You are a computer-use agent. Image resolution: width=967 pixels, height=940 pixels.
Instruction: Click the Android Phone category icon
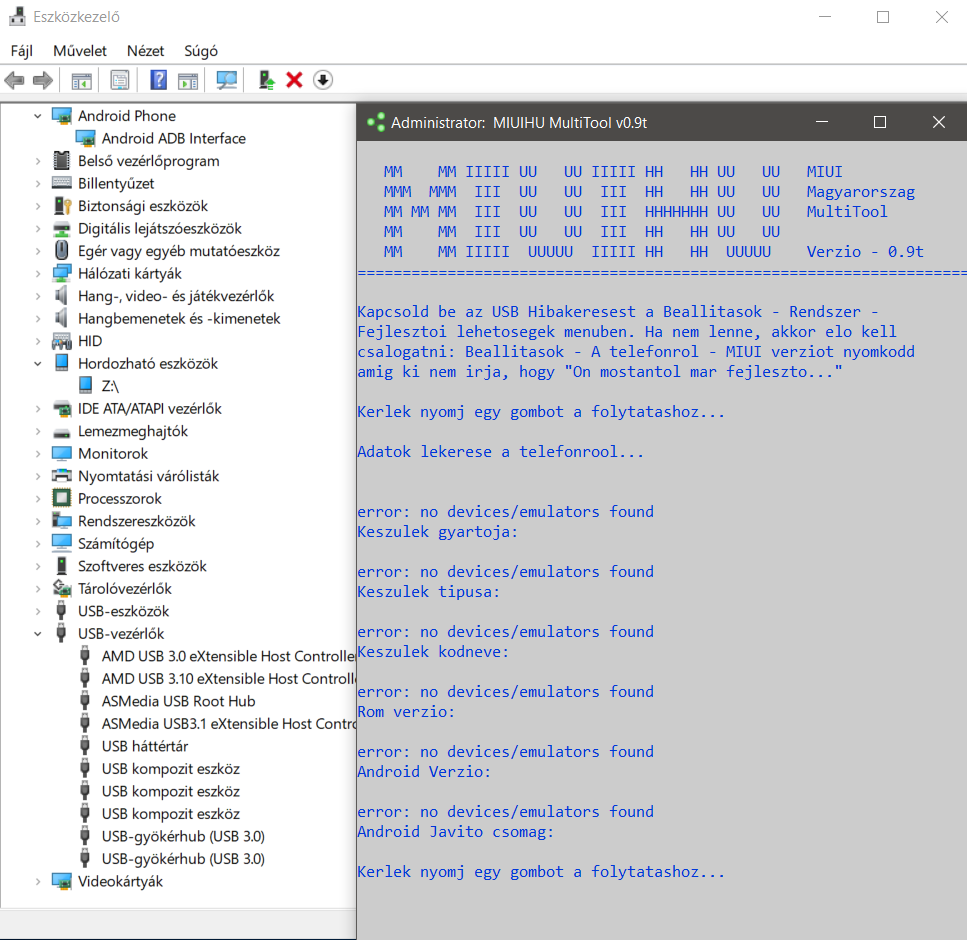pyautogui.click(x=62, y=115)
